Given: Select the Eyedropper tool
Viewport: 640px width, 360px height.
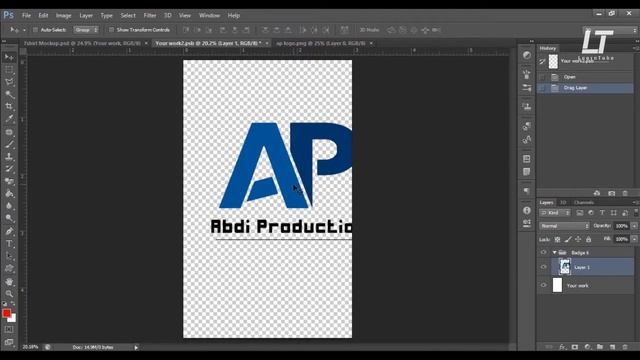Looking at the screenshot, I should click(x=9, y=119).
